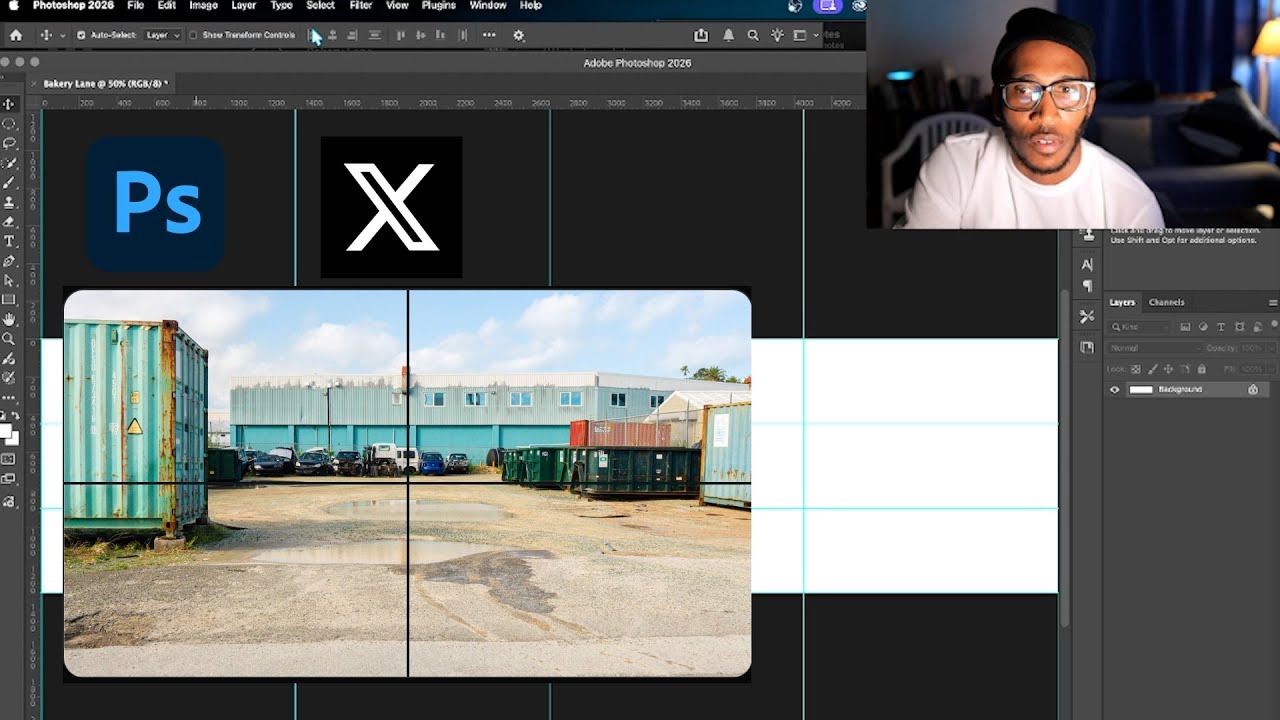The height and width of the screenshot is (720, 1280).
Task: Select the Zoom magnifier tool
Action: point(9,339)
